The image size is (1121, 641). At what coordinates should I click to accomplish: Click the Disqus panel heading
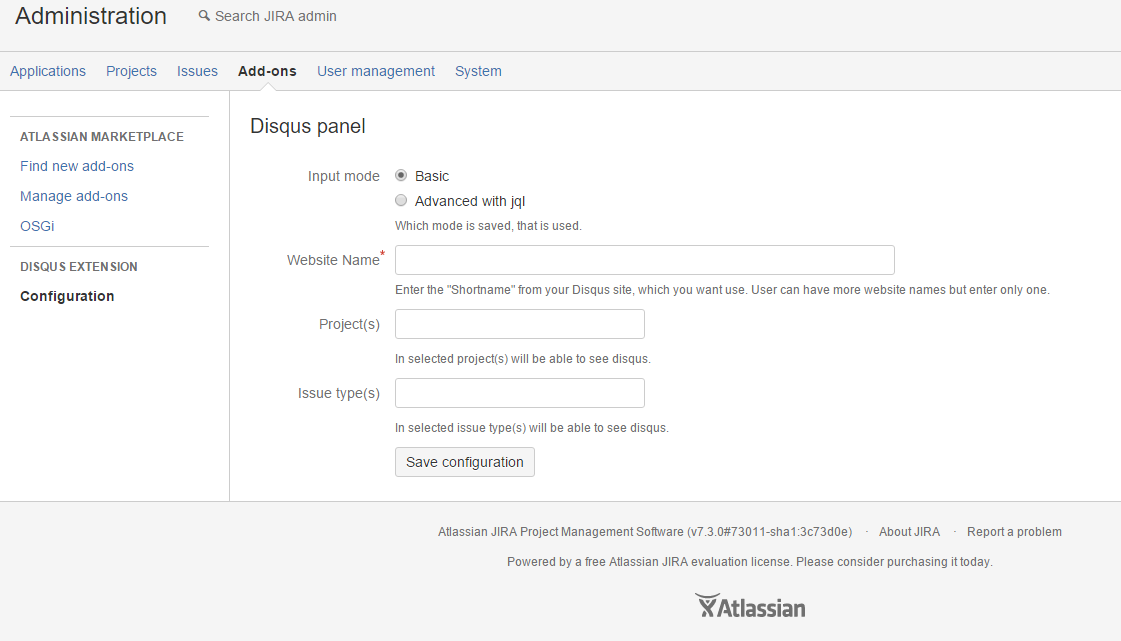click(x=307, y=126)
